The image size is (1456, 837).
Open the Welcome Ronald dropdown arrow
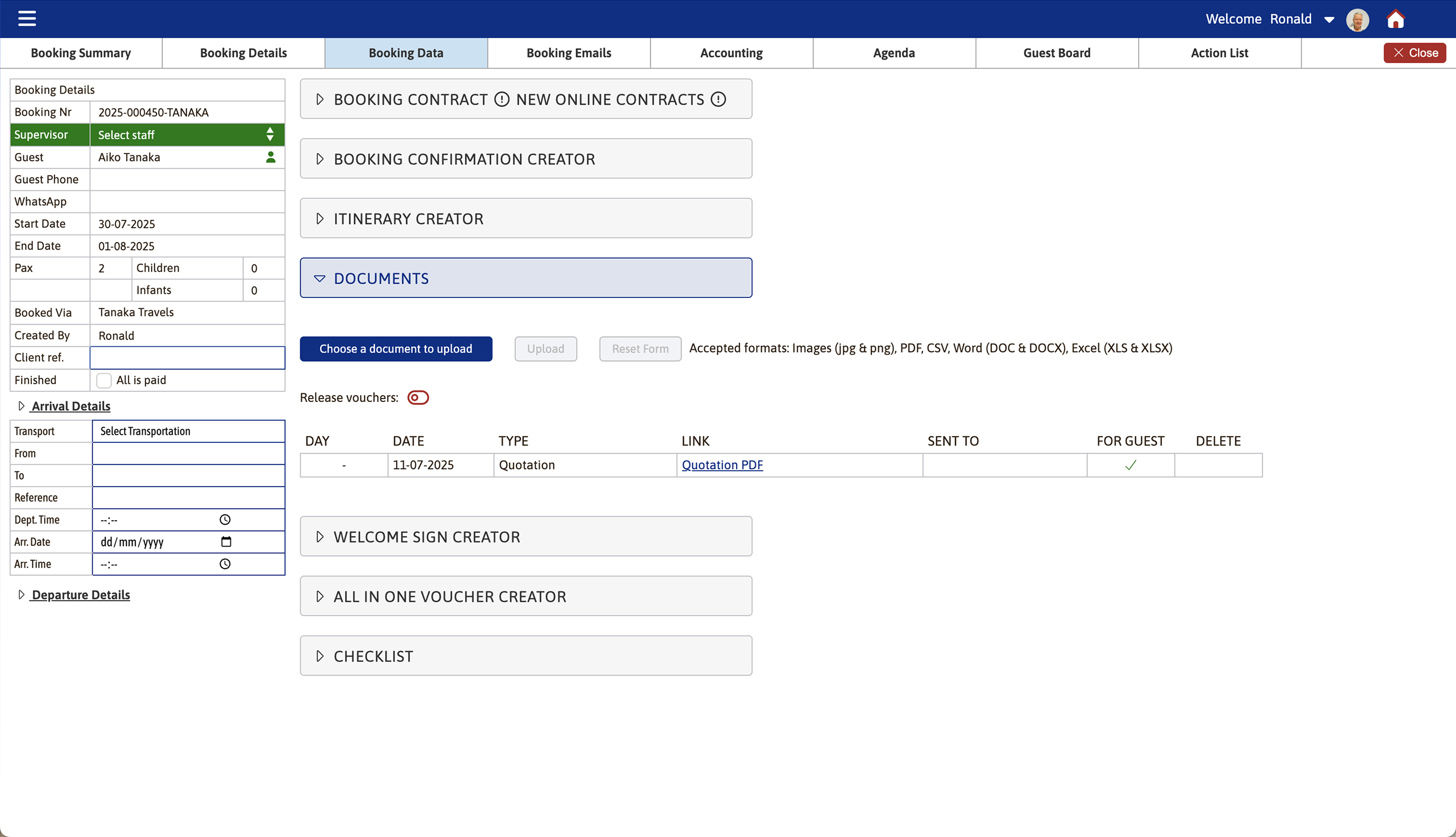[x=1330, y=19]
